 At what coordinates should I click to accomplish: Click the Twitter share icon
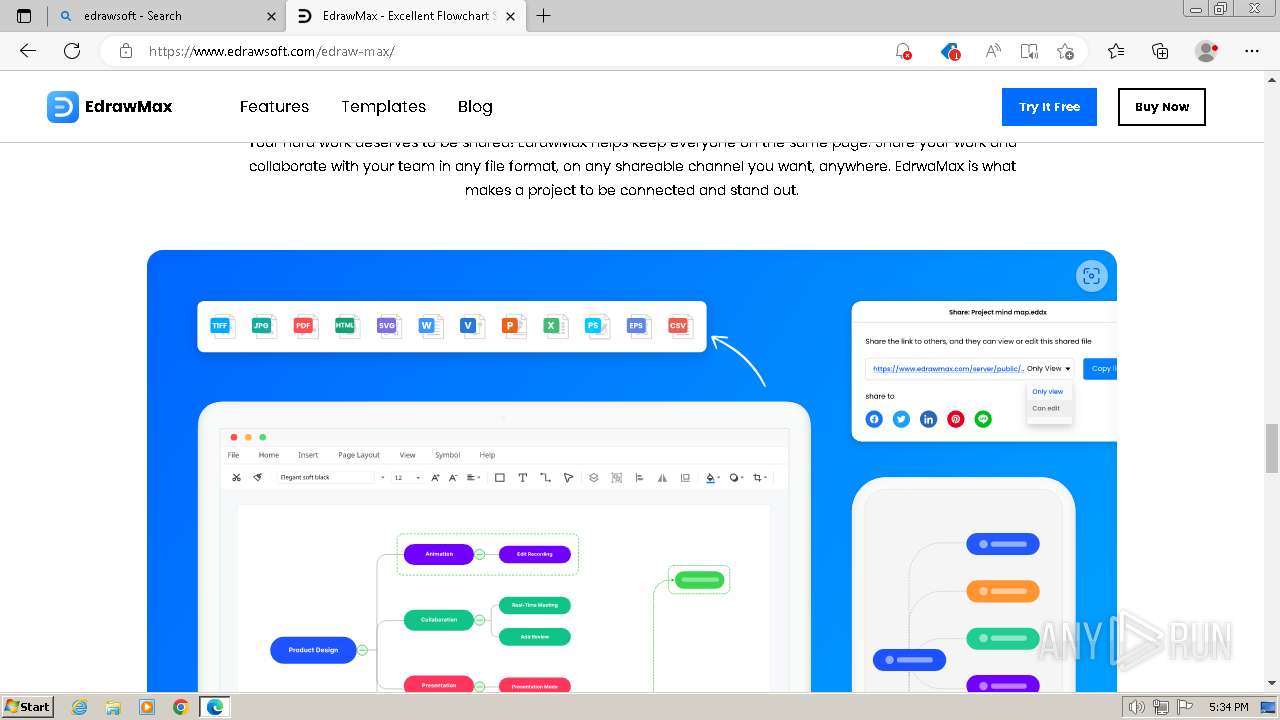(901, 419)
